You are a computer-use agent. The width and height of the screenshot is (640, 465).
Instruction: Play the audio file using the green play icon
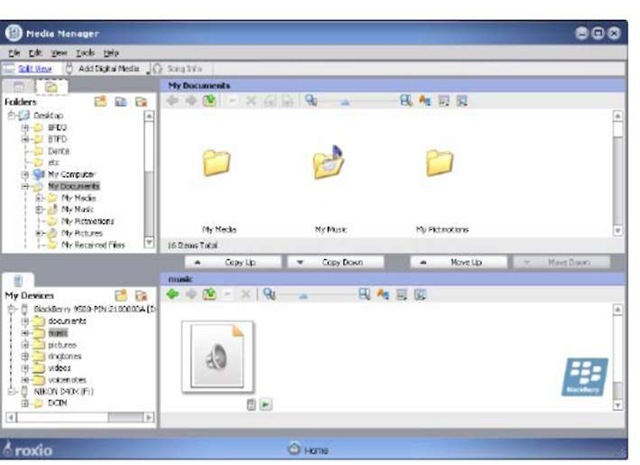click(x=266, y=404)
